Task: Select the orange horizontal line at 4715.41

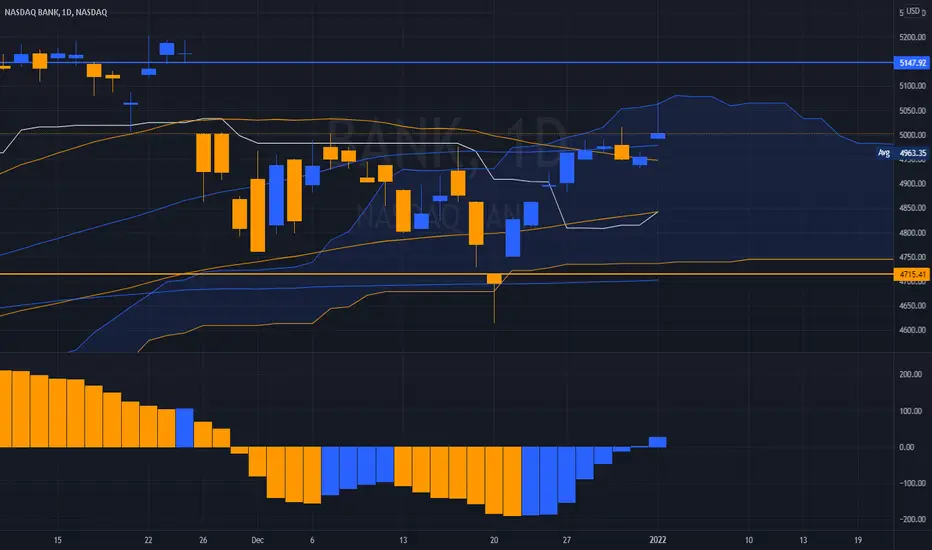Action: click(x=446, y=274)
